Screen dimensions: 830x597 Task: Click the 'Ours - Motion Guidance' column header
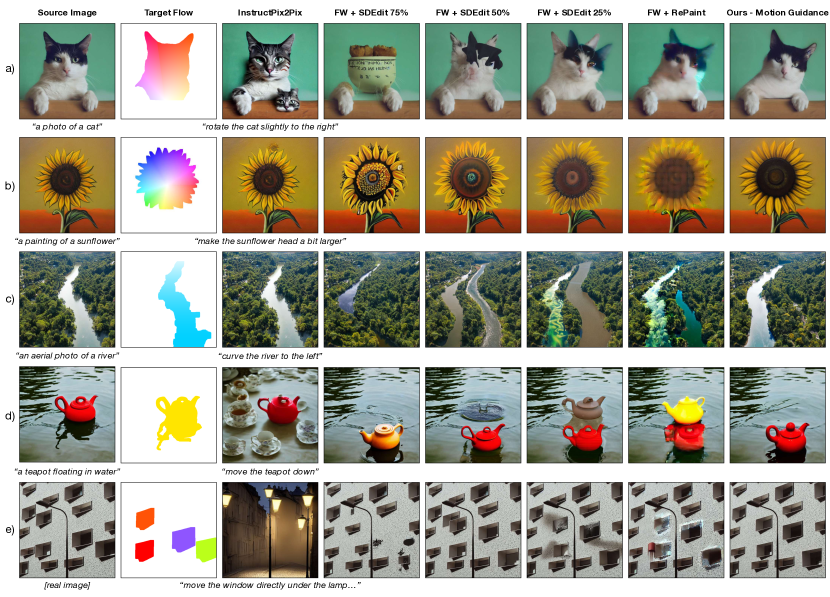[x=778, y=12]
